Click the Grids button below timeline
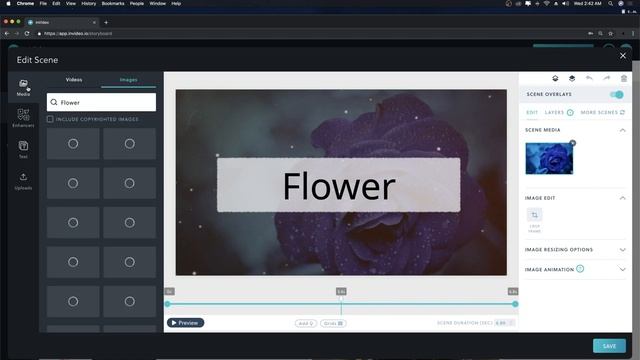Viewport: 640px width, 360px height. 333,323
